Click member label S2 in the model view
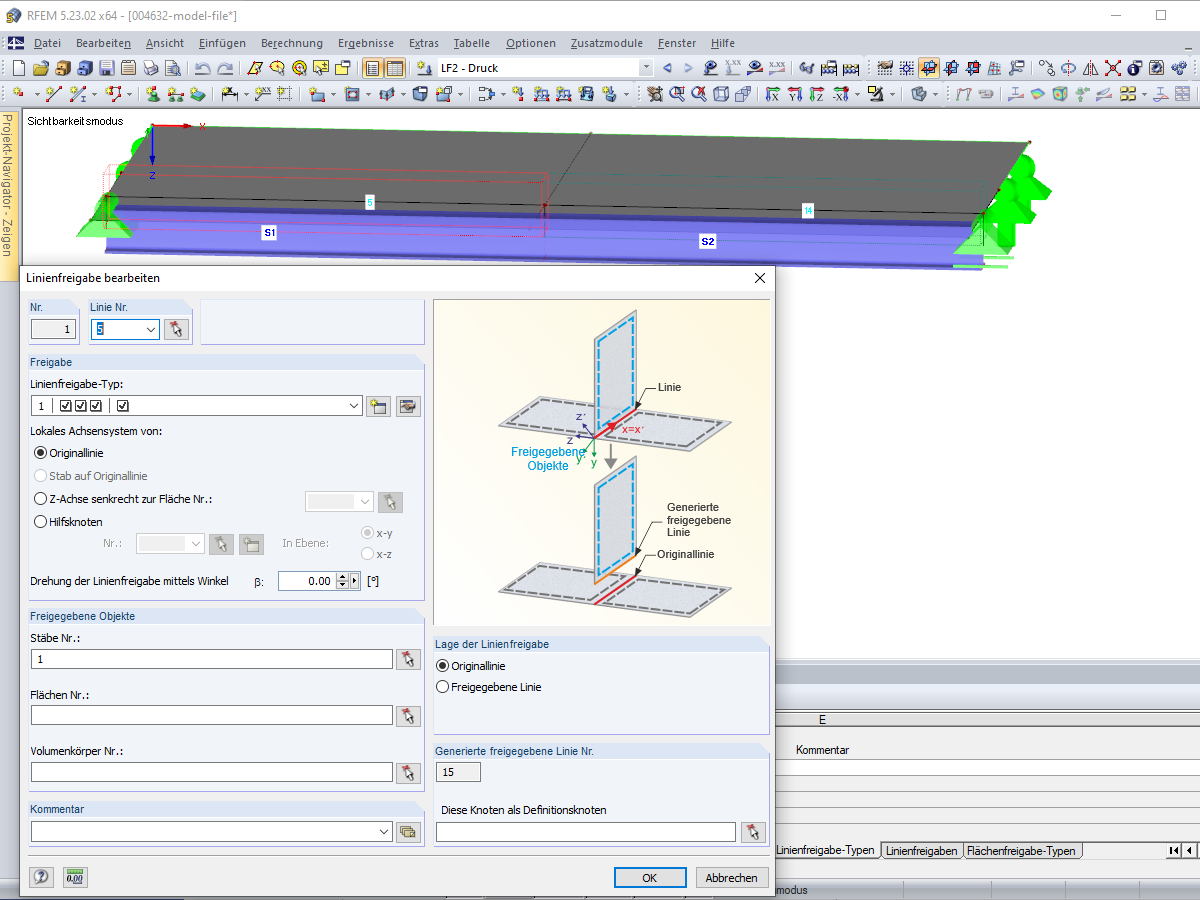 click(708, 242)
